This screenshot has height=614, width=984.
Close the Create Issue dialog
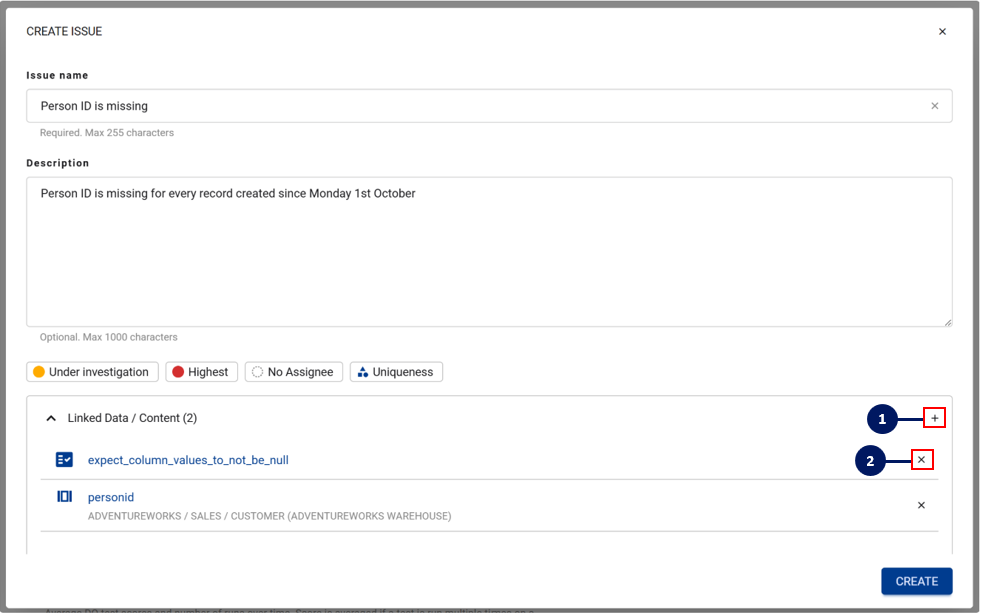tap(942, 32)
